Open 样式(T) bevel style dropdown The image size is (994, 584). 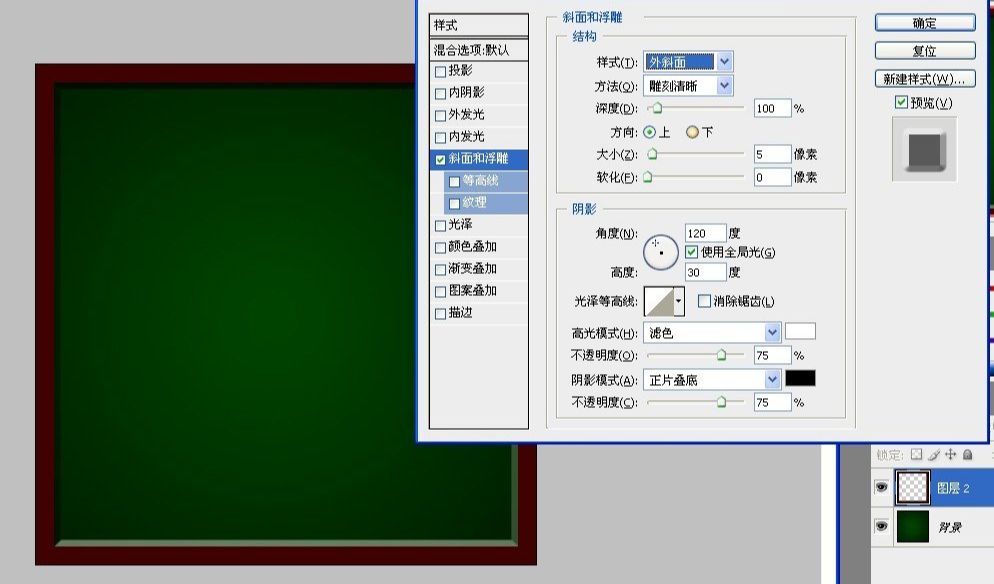688,62
